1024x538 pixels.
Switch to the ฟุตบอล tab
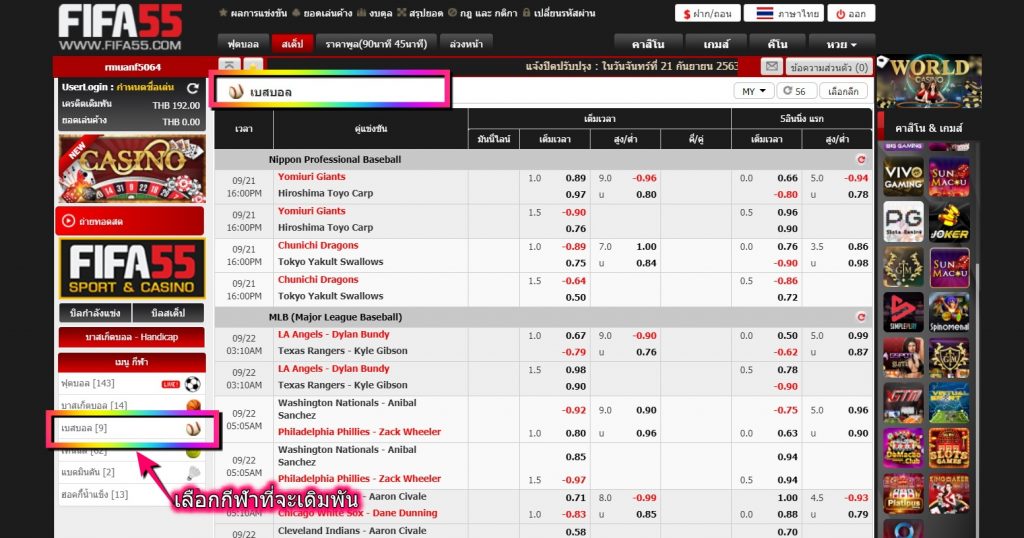click(x=242, y=44)
